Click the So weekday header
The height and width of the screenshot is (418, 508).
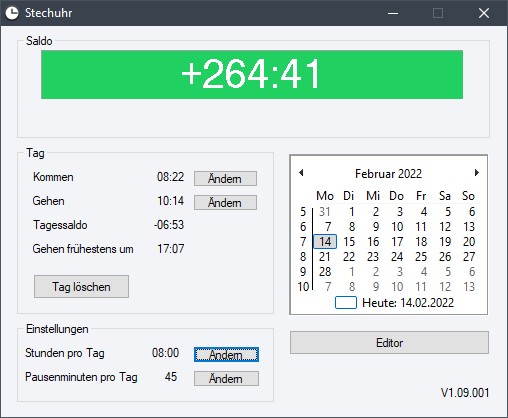pos(468,196)
